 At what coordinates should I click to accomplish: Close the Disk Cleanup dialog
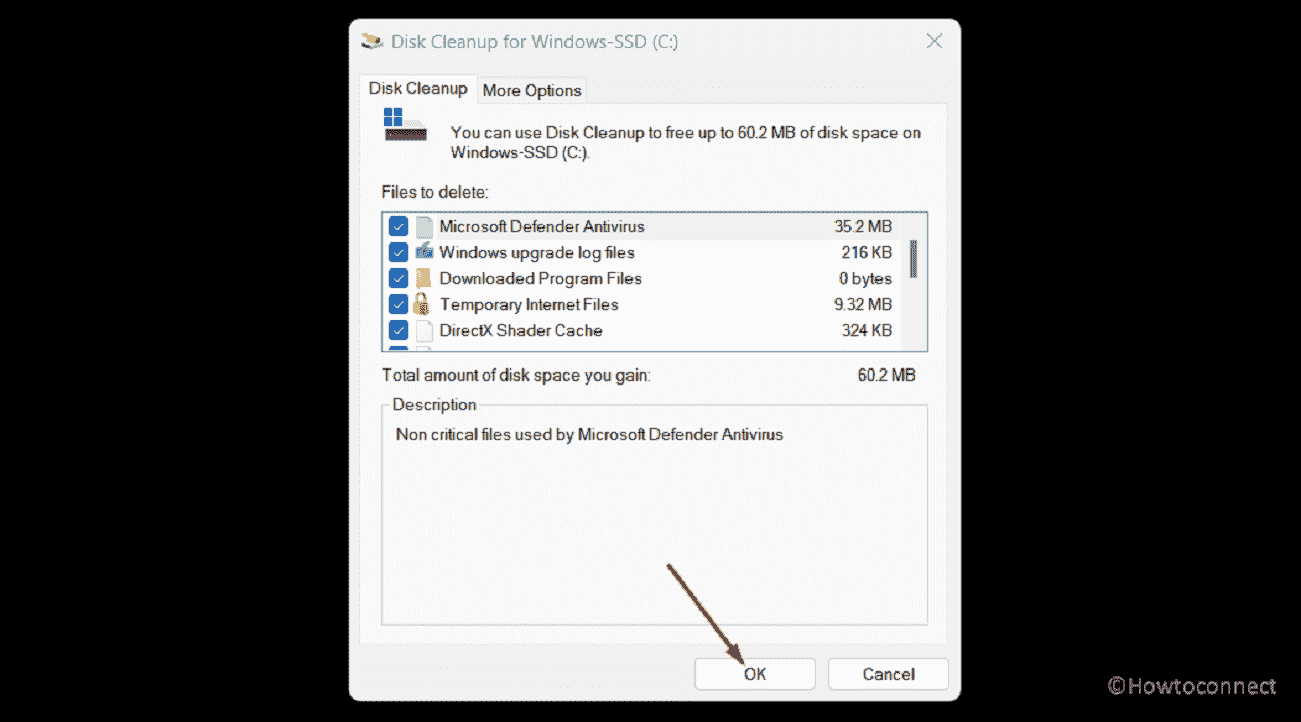pos(934,42)
